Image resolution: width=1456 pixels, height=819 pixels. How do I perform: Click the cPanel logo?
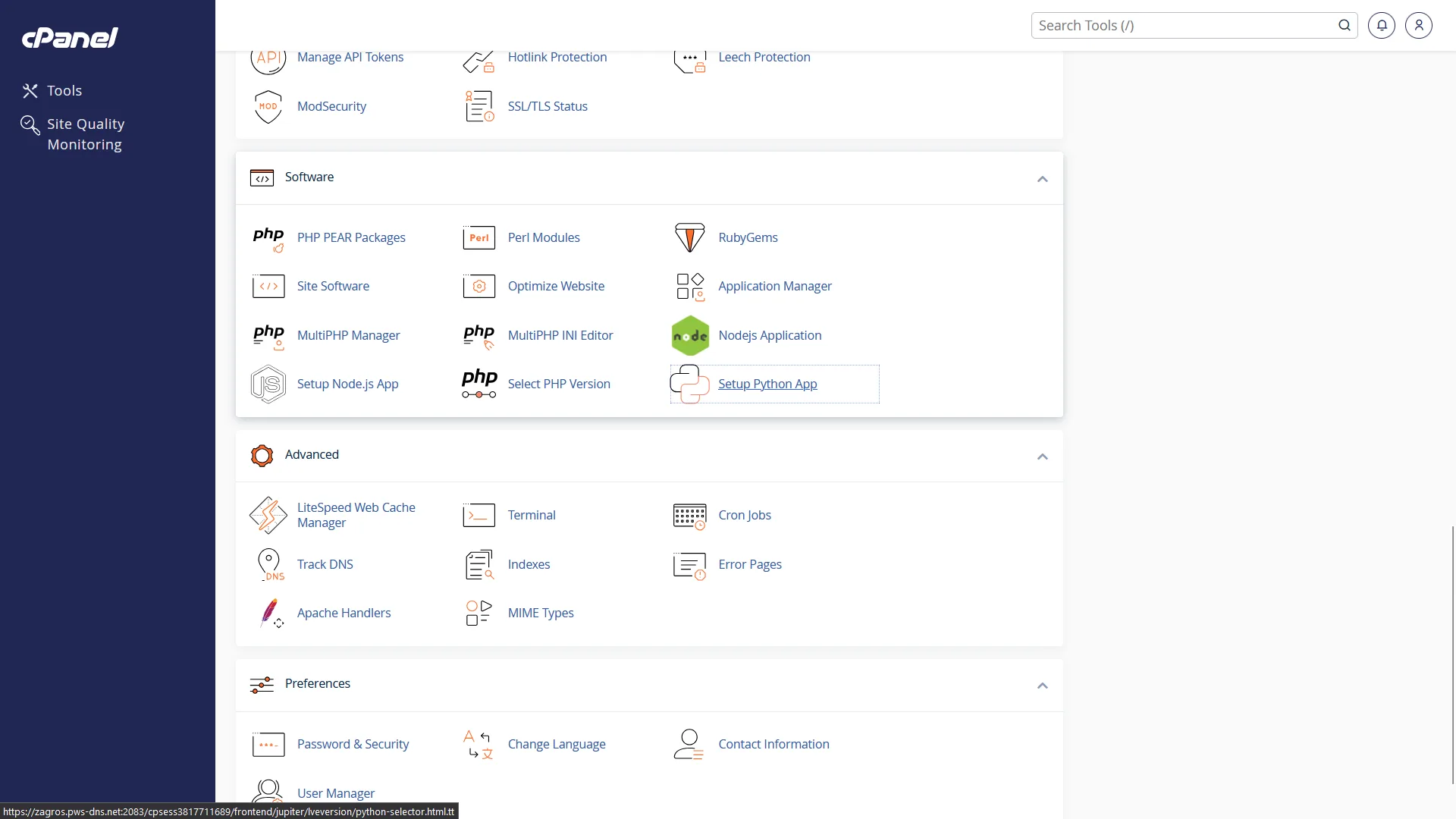tap(70, 37)
